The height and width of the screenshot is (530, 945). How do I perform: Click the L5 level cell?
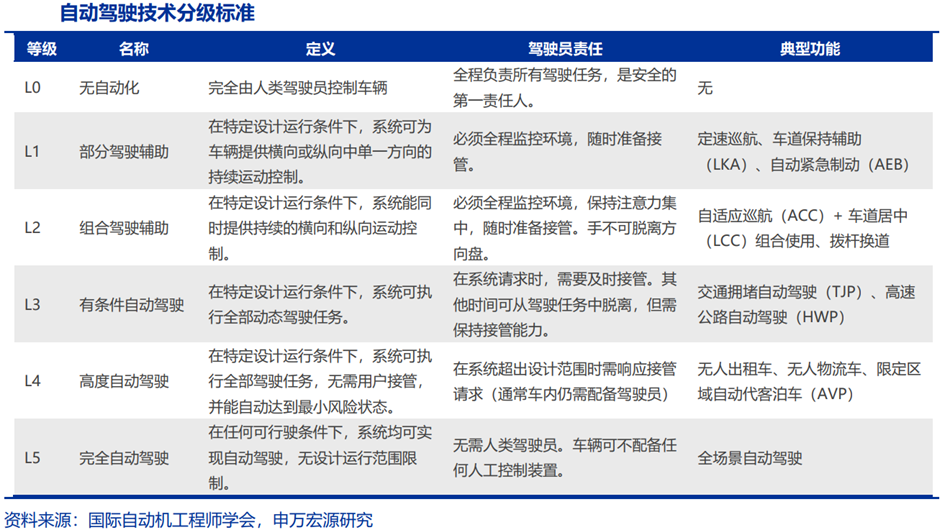click(x=32, y=458)
